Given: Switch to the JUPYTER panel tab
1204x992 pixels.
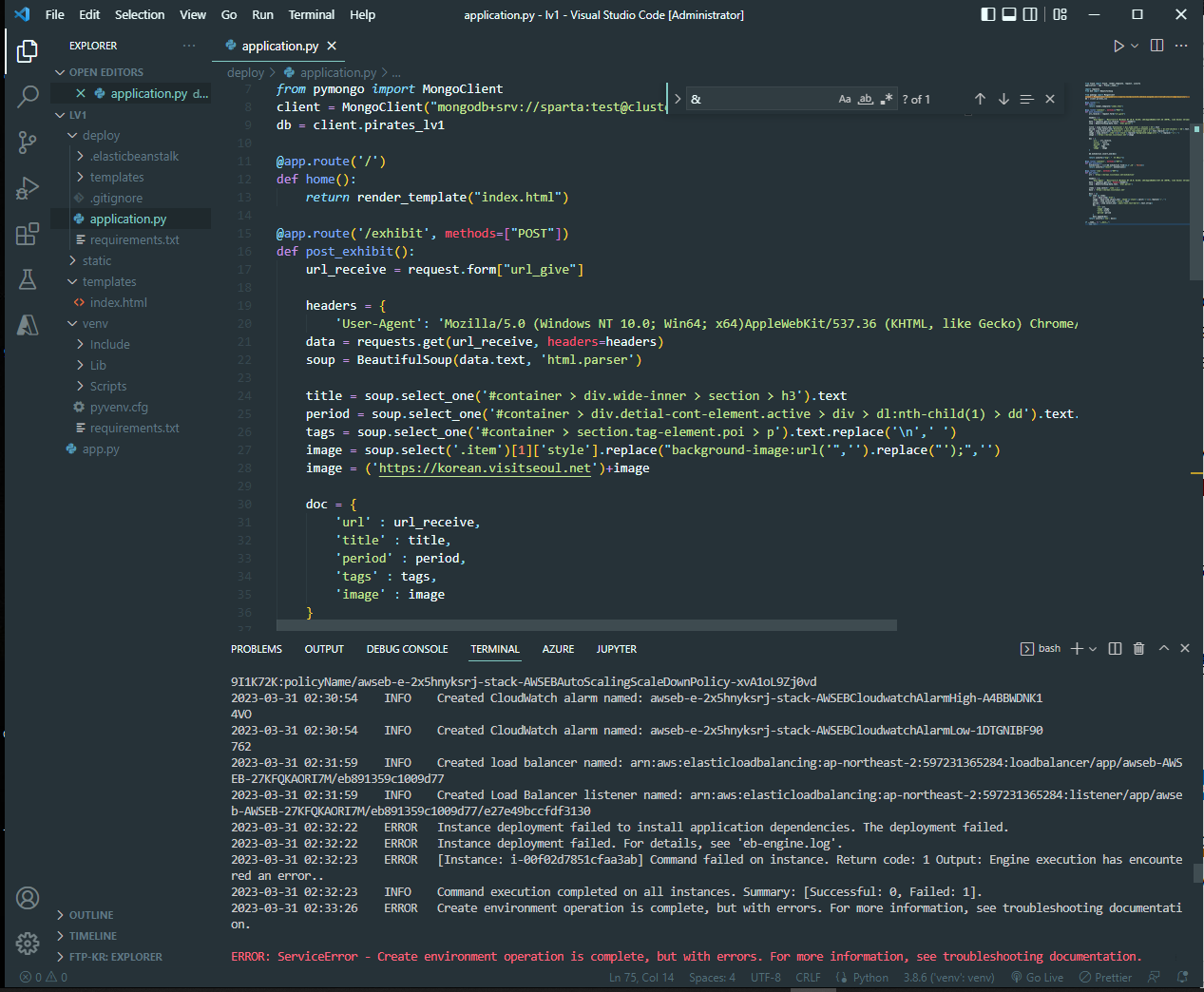Looking at the screenshot, I should 617,649.
